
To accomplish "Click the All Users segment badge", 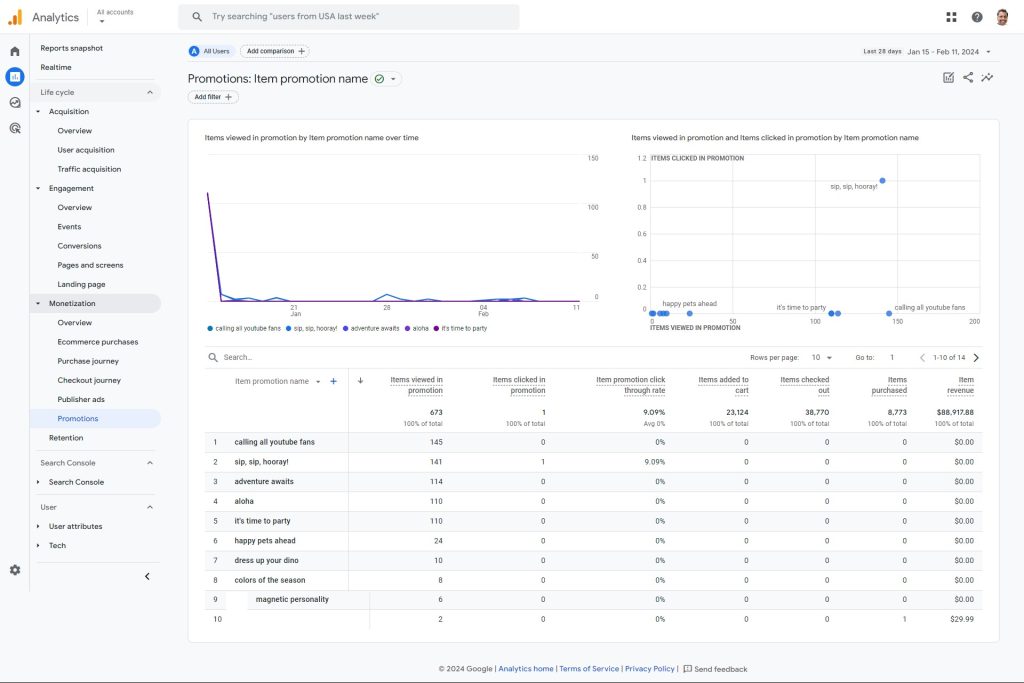I will (x=210, y=51).
